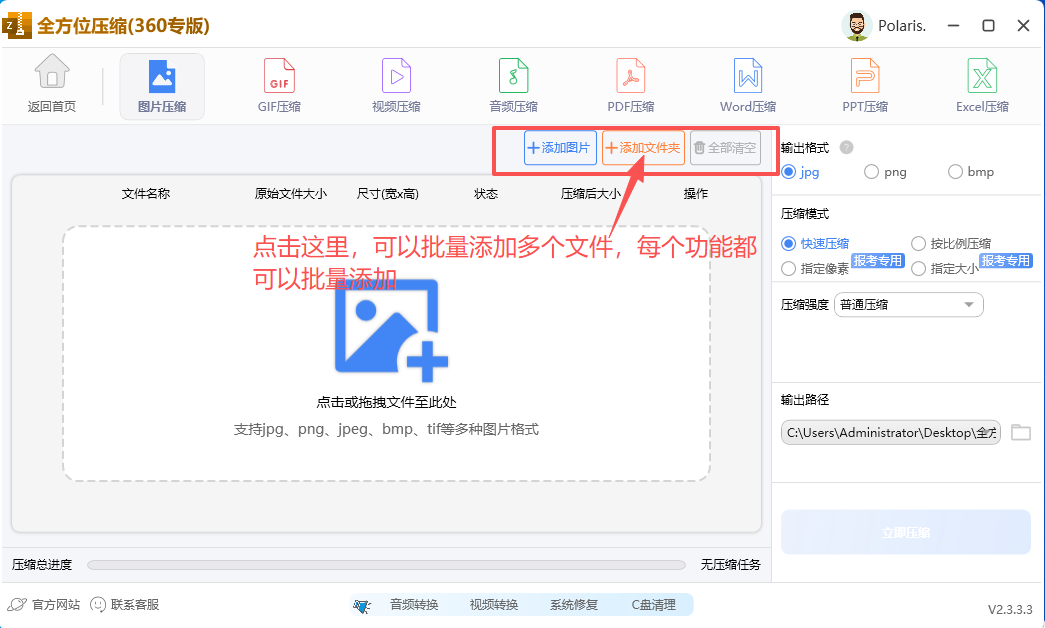
Task: Open the GIF压缩 tool
Action: click(279, 85)
